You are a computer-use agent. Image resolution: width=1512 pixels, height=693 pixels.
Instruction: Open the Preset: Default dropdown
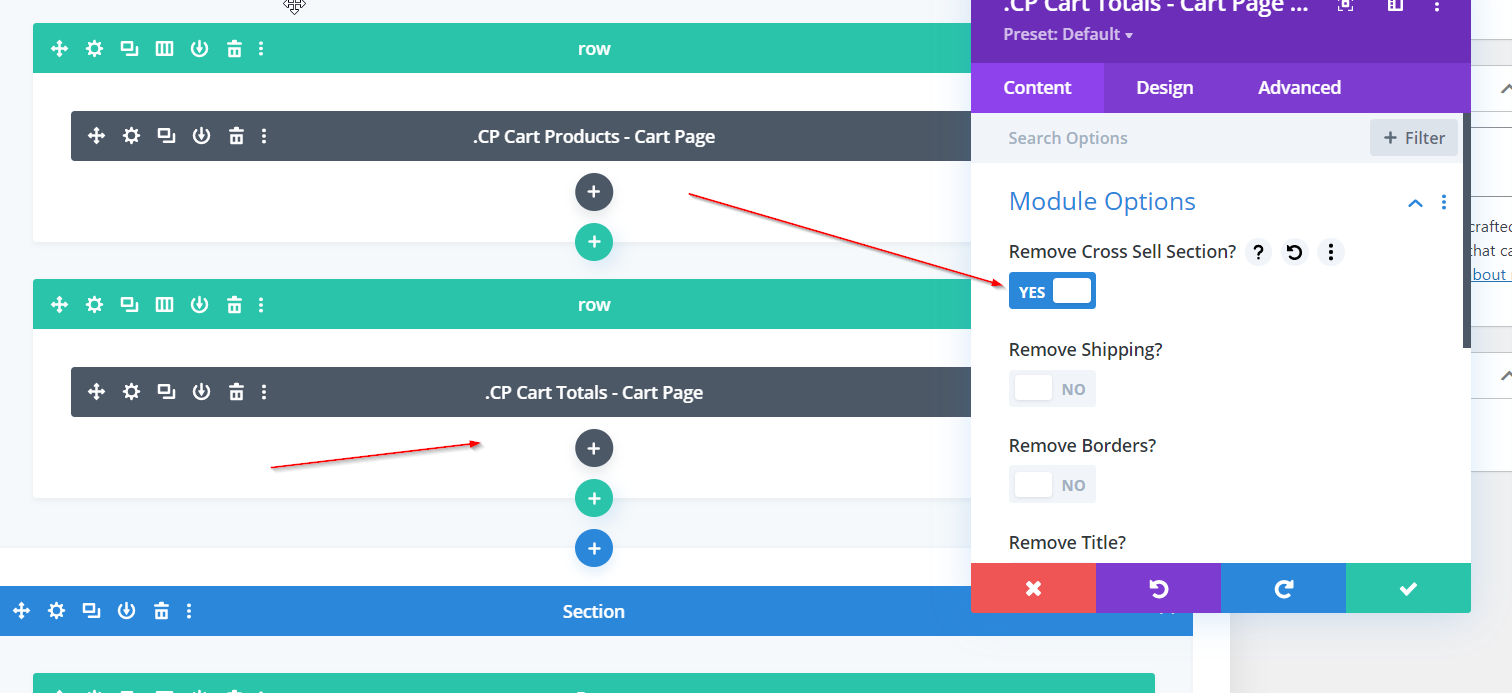tap(1068, 35)
